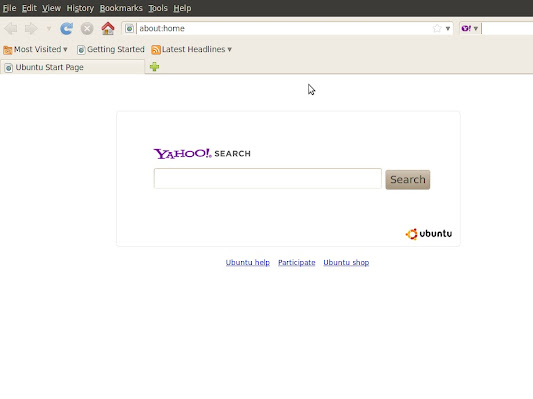Go forward with the Forward arrow button
Image resolution: width=533 pixels, height=399 pixels.
[x=31, y=29]
